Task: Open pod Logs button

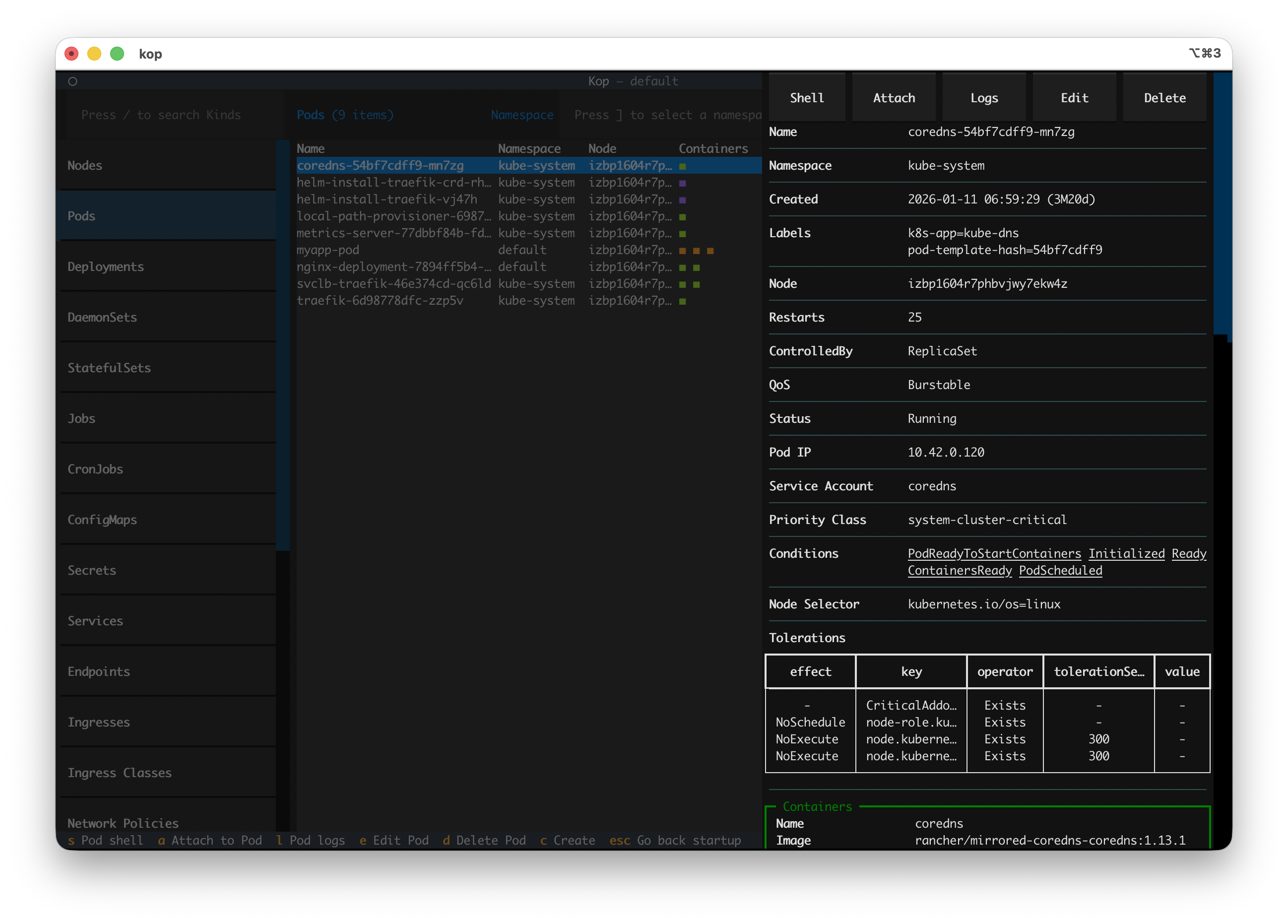Action: tap(984, 98)
